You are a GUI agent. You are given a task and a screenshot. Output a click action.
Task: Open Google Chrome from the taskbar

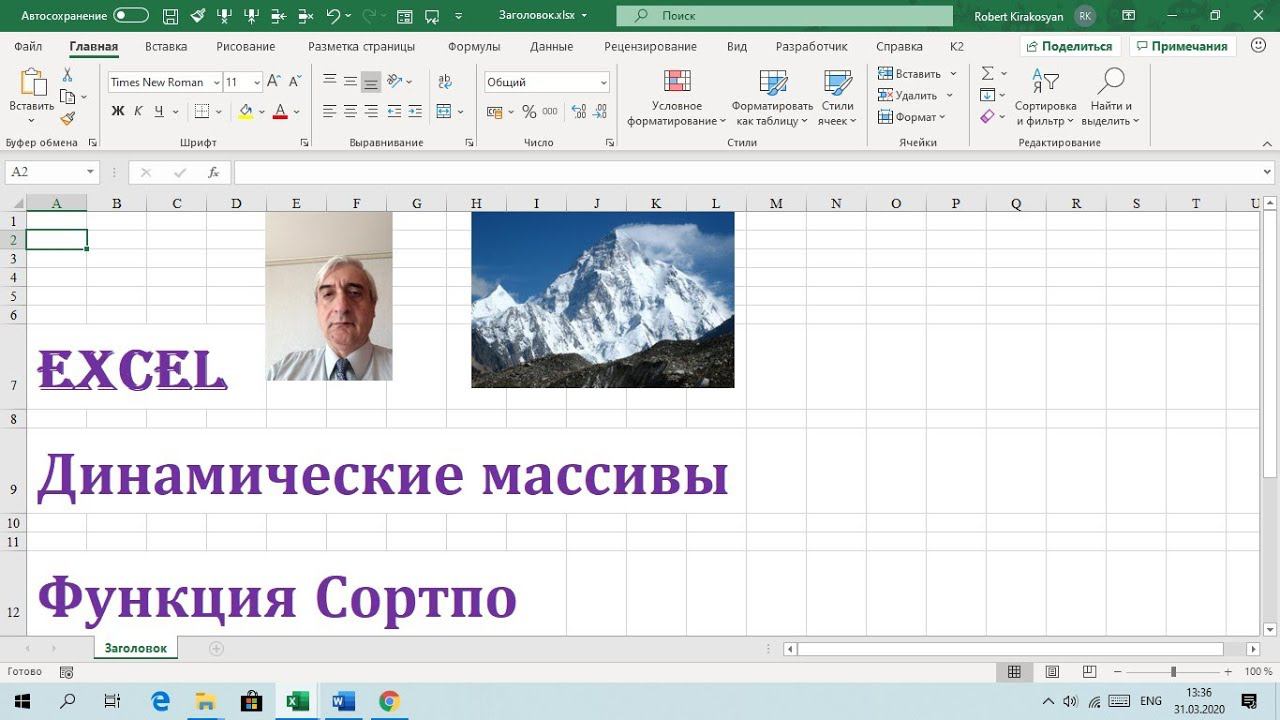pyautogui.click(x=389, y=701)
